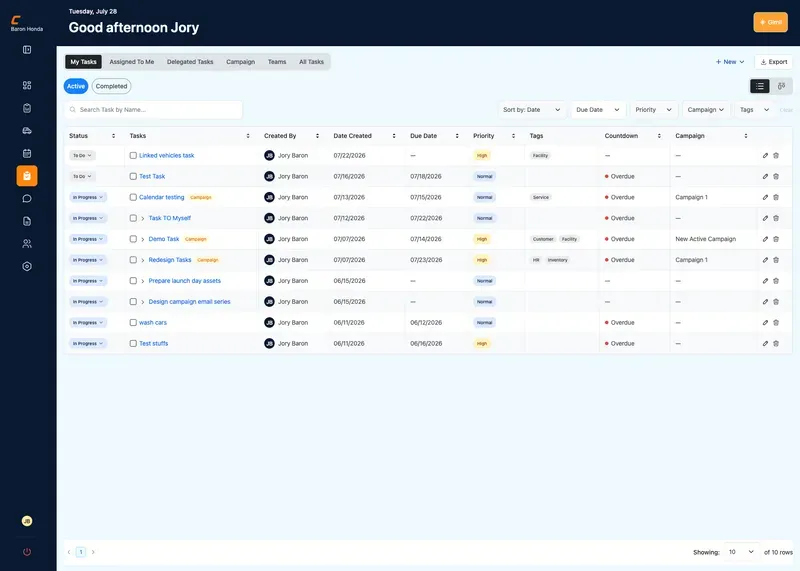Check the Redesign Tasks checkbox
This screenshot has width=800, height=571.
click(x=133, y=260)
